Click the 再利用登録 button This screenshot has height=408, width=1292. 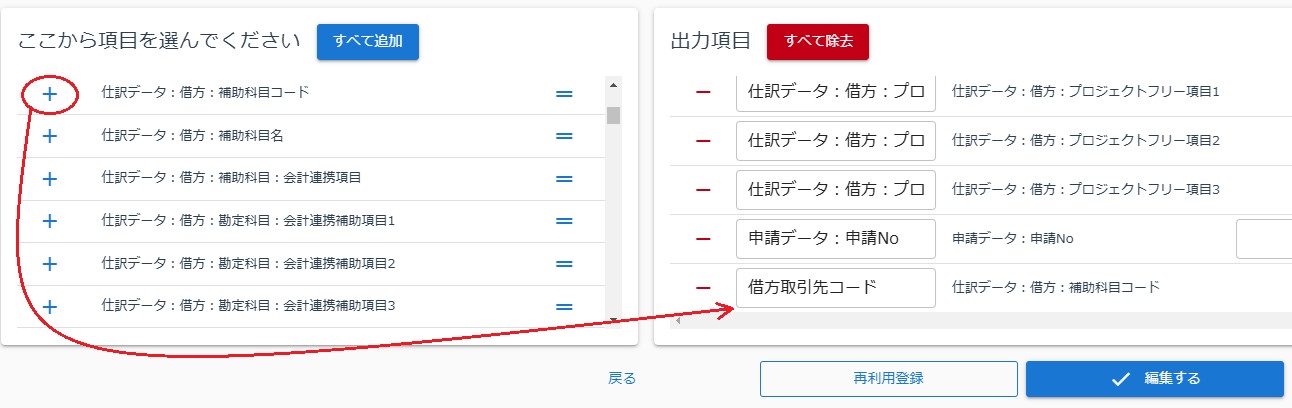click(x=888, y=379)
